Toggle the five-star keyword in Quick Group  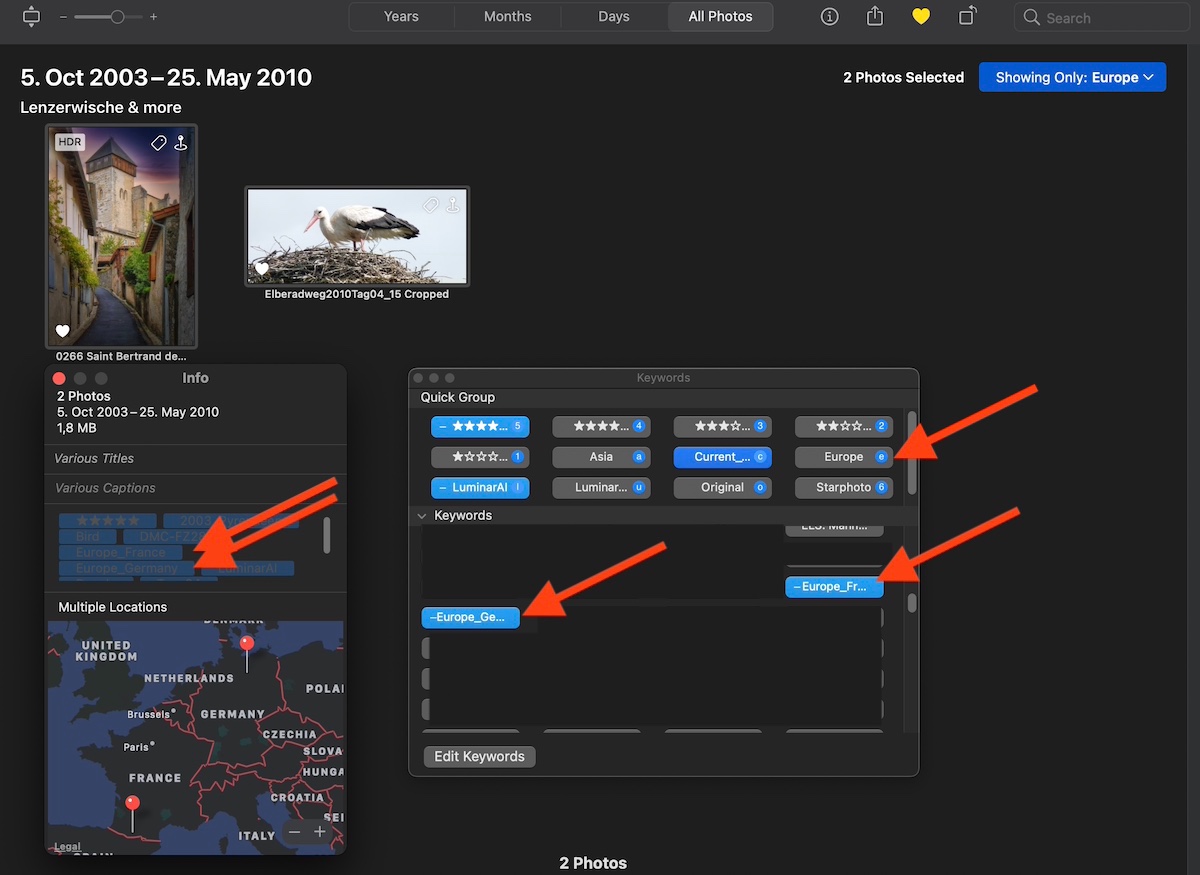click(480, 426)
